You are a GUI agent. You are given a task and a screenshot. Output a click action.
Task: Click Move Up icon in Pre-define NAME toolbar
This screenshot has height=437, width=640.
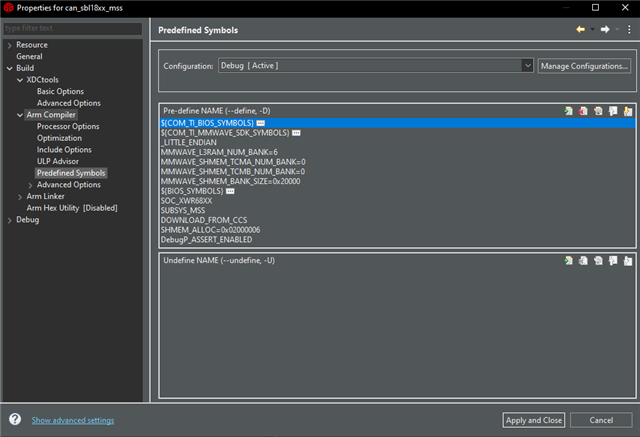coord(613,111)
